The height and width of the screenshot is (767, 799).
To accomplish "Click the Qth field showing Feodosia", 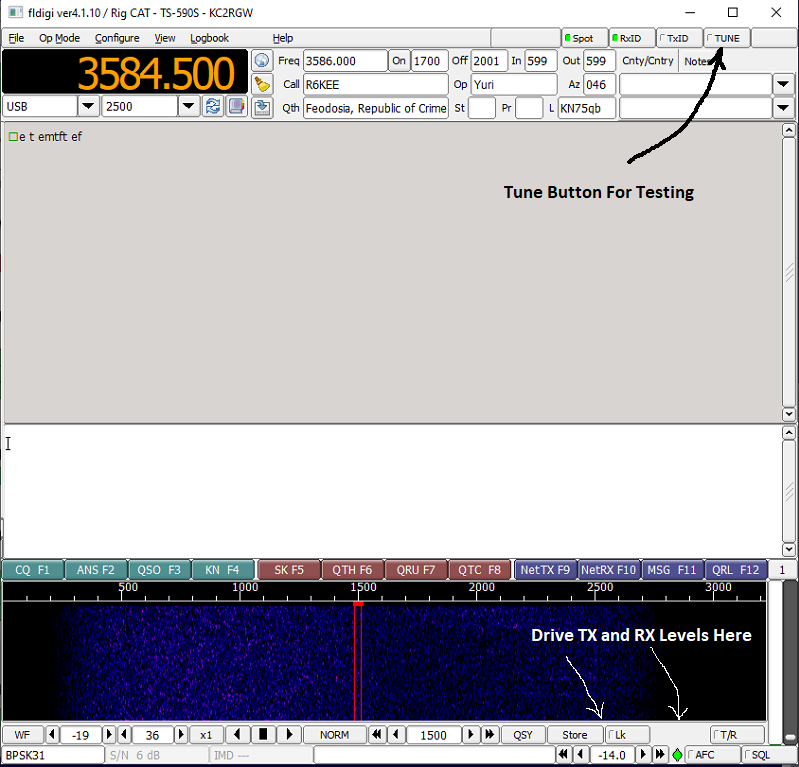I will 376,108.
